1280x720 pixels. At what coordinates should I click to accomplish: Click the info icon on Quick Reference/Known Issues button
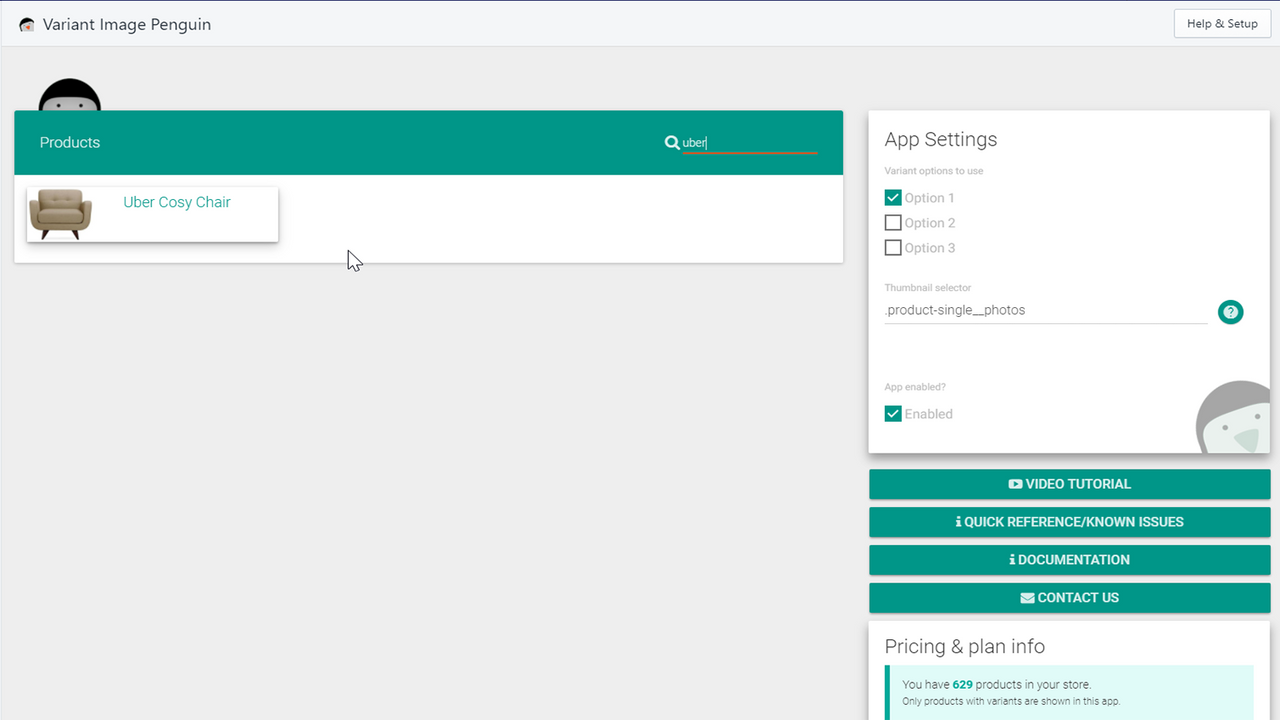click(958, 521)
